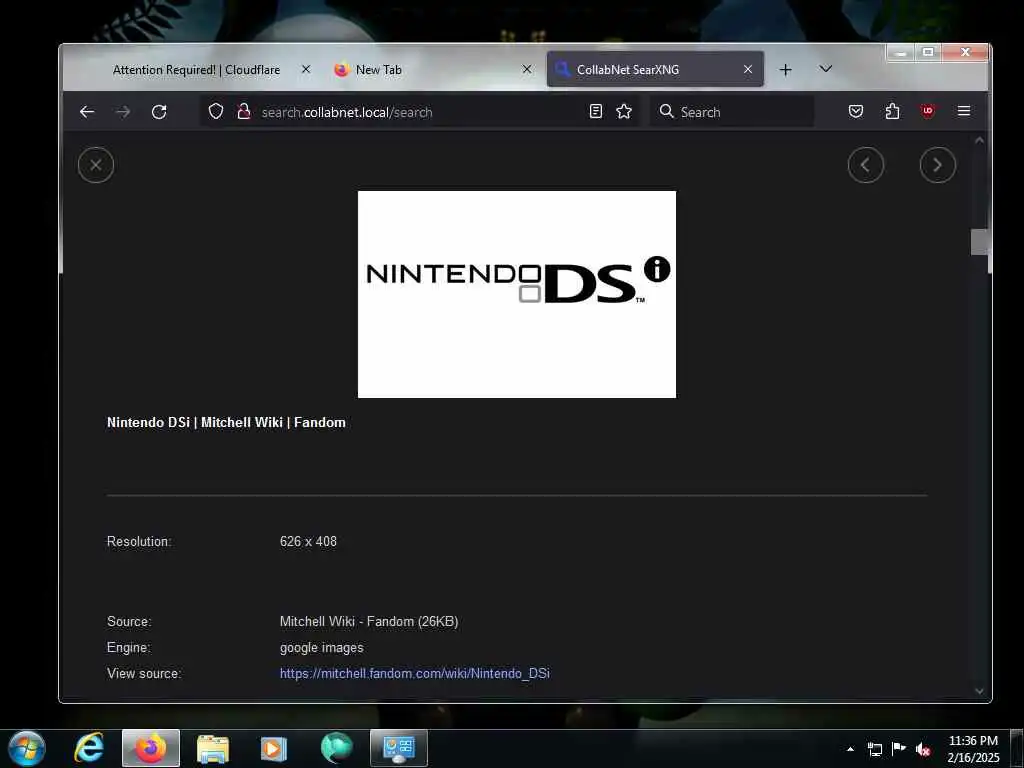Viewport: 1024px width, 768px height.
Task: Open the mitchell.fandom.com Nintendo_DSi link
Action: click(415, 673)
